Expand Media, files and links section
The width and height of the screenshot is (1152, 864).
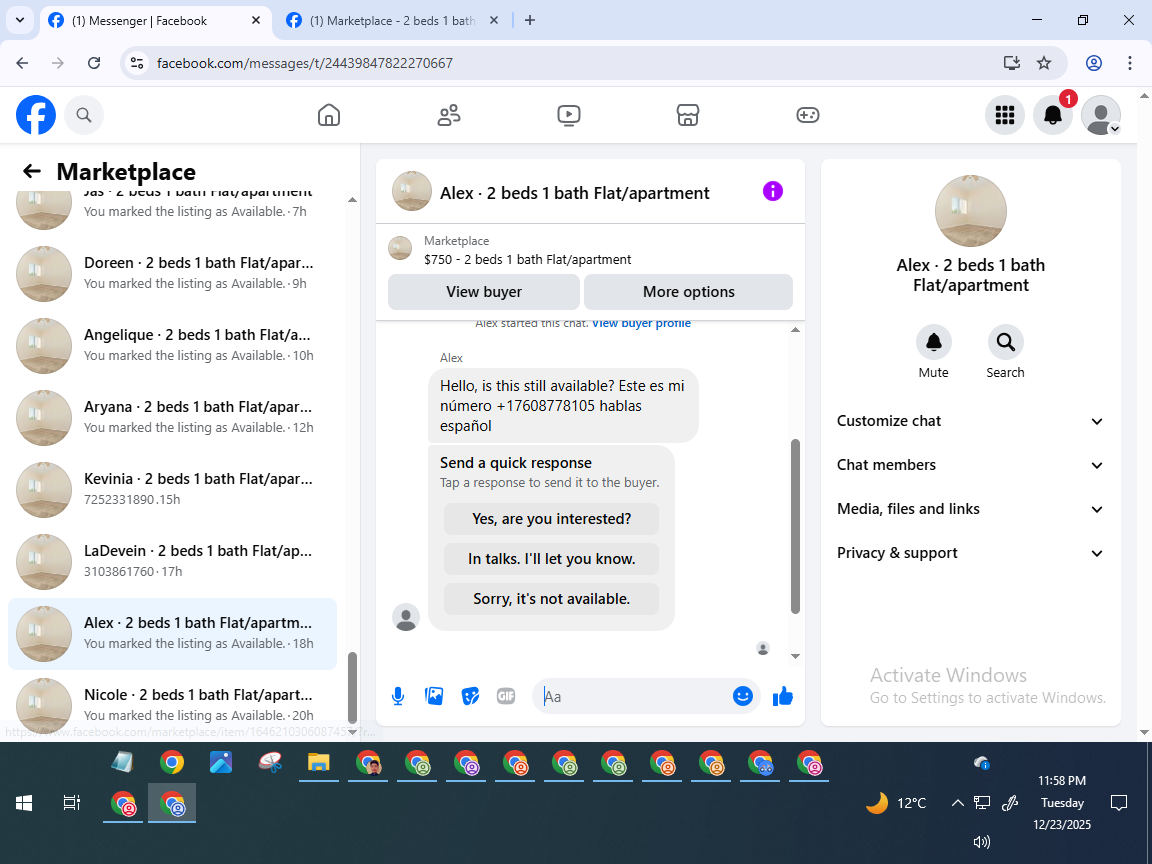[970, 509]
